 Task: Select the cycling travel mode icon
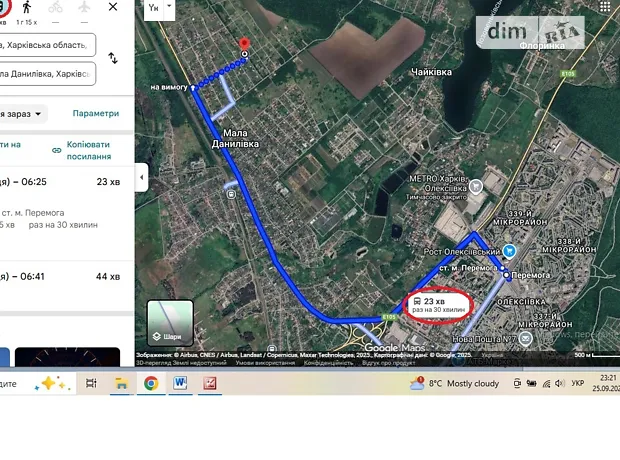pyautogui.click(x=56, y=8)
